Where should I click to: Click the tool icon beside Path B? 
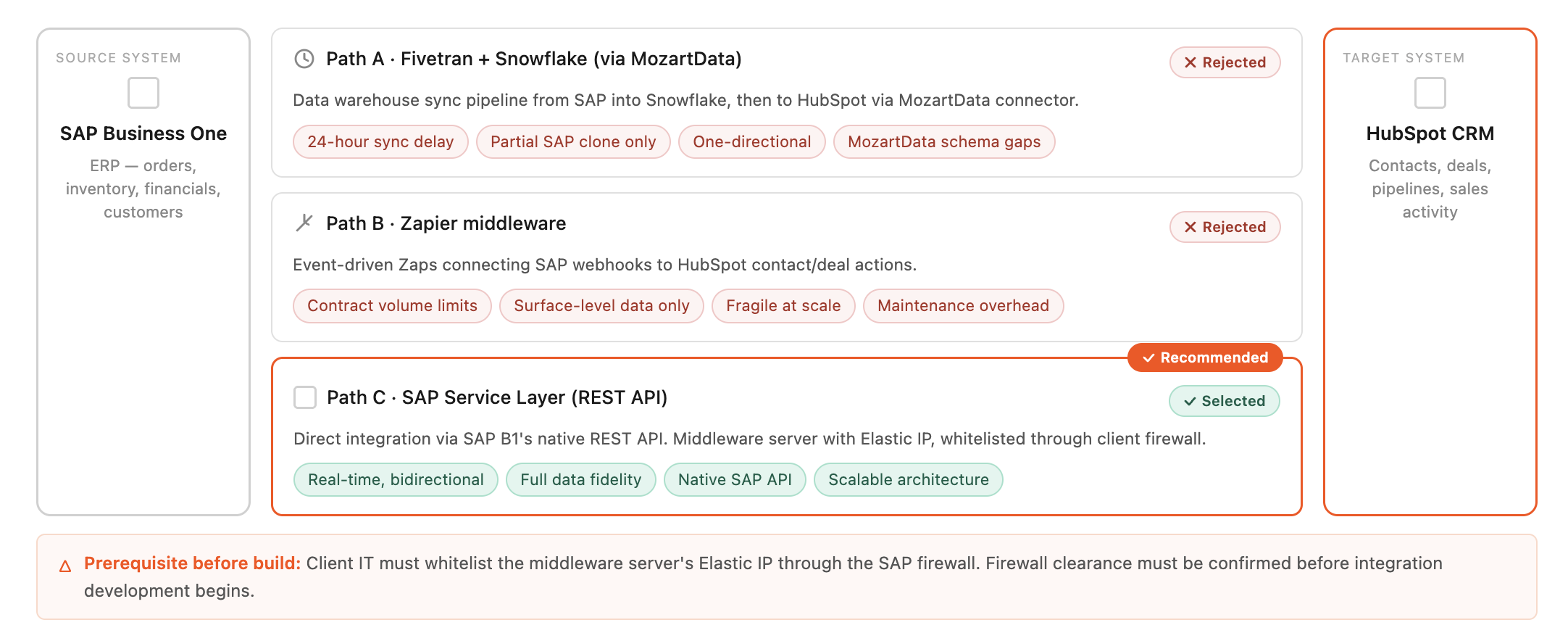(x=304, y=223)
